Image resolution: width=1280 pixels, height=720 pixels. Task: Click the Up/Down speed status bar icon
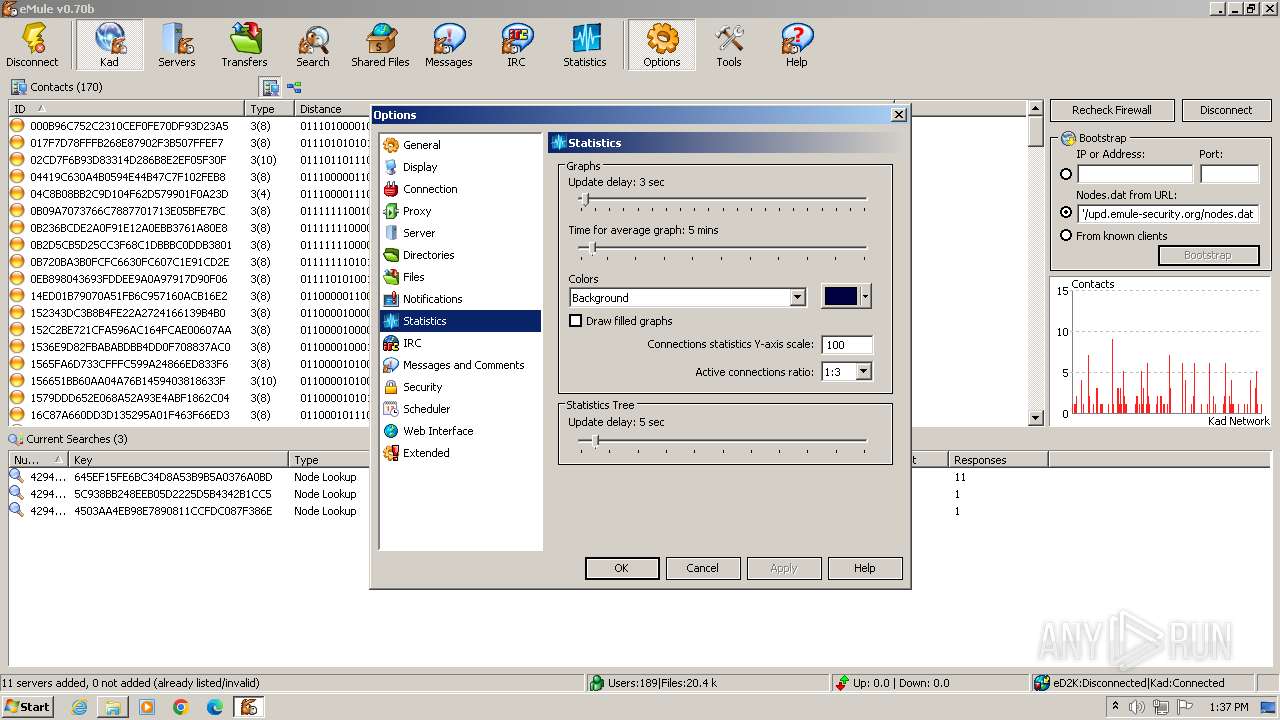(x=843, y=683)
